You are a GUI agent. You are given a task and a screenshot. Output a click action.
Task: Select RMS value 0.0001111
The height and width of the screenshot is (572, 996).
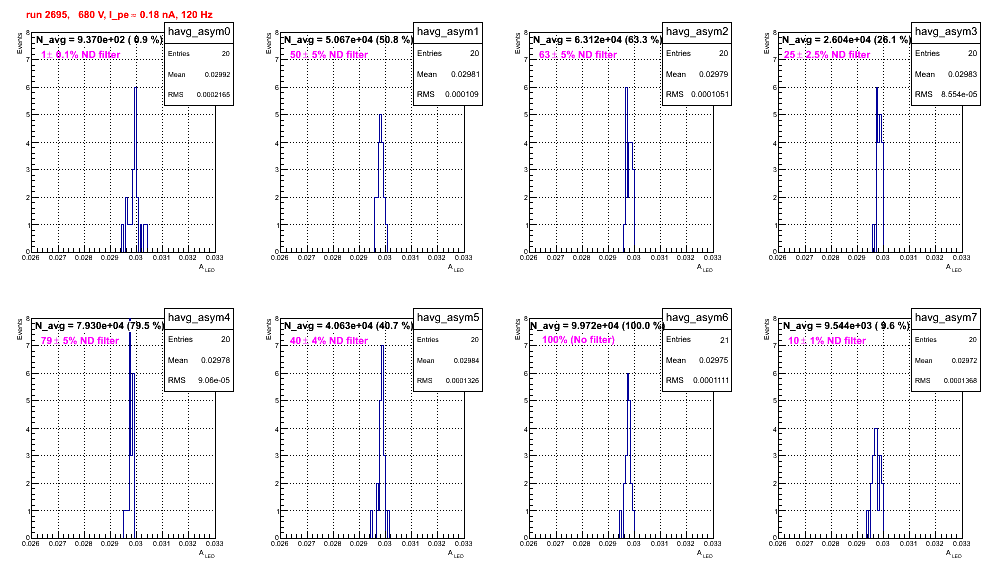[x=710, y=380]
